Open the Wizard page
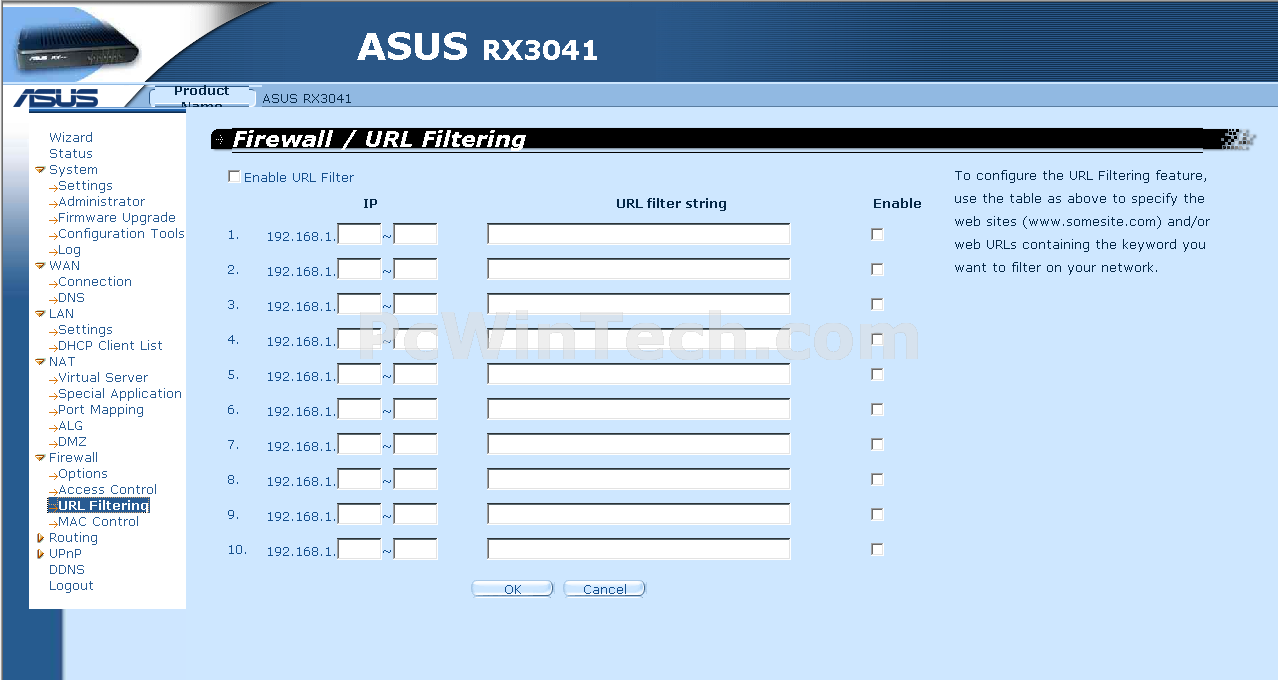This screenshot has height=680, width=1278. click(71, 138)
